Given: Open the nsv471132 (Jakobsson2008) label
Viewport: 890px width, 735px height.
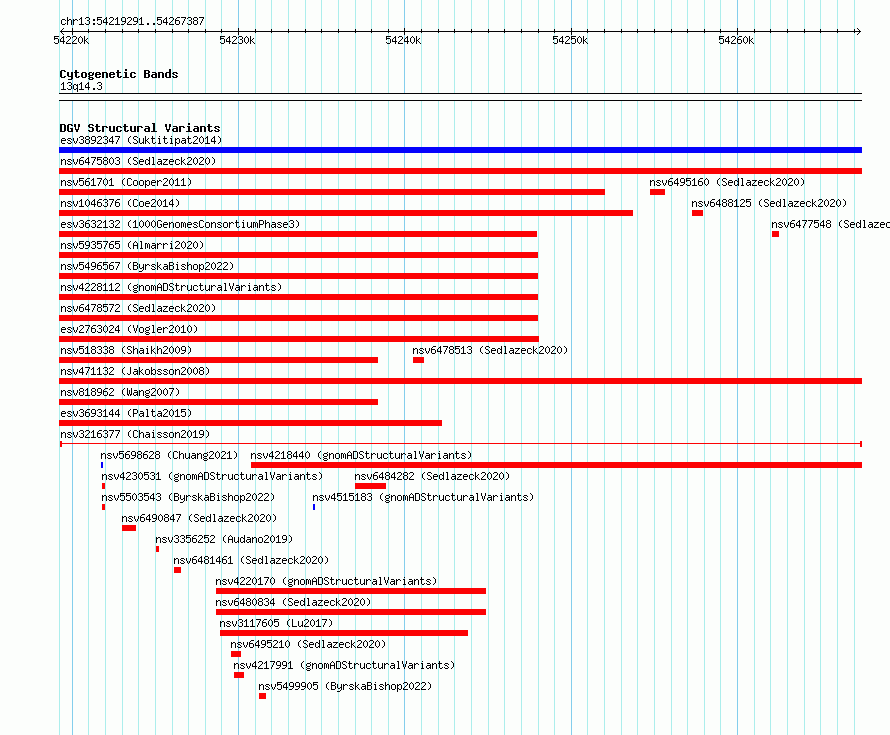Looking at the screenshot, I should (135, 371).
